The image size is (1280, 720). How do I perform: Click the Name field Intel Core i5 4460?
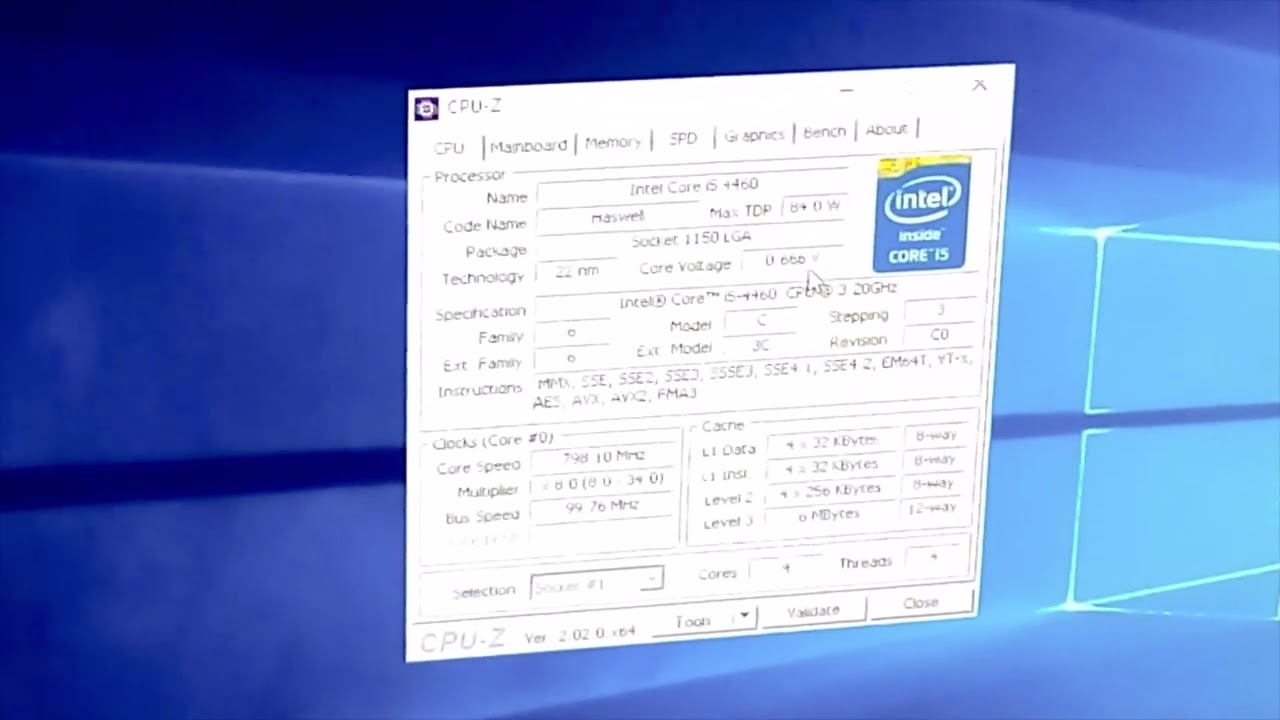(x=693, y=187)
